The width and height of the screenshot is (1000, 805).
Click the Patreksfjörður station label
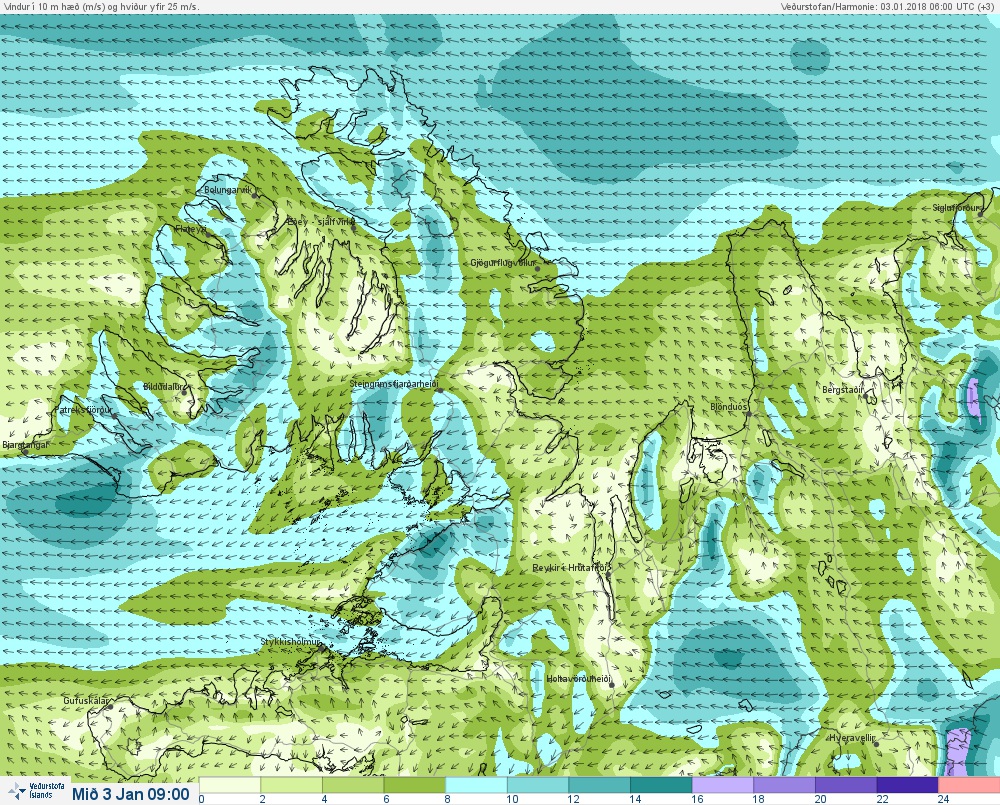(84, 410)
